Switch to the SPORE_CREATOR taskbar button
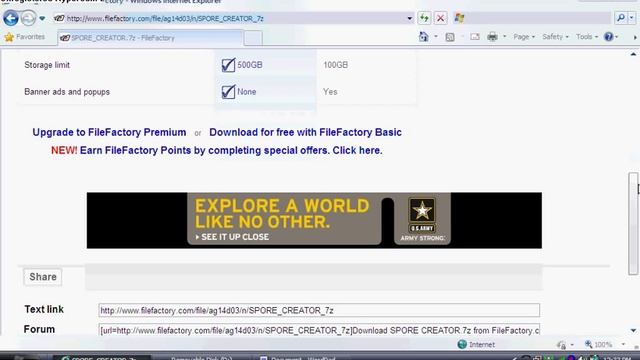The width and height of the screenshot is (640, 360). pos(102,358)
